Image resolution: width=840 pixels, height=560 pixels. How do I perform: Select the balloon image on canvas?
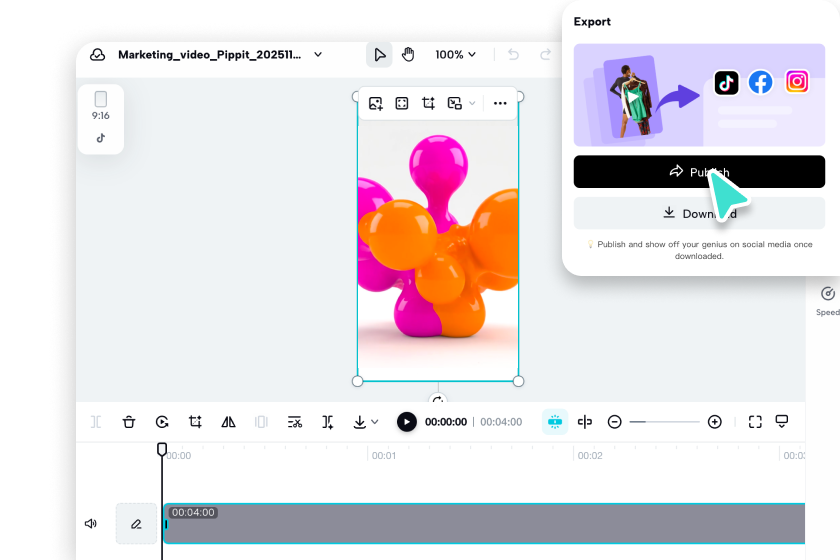click(x=438, y=241)
